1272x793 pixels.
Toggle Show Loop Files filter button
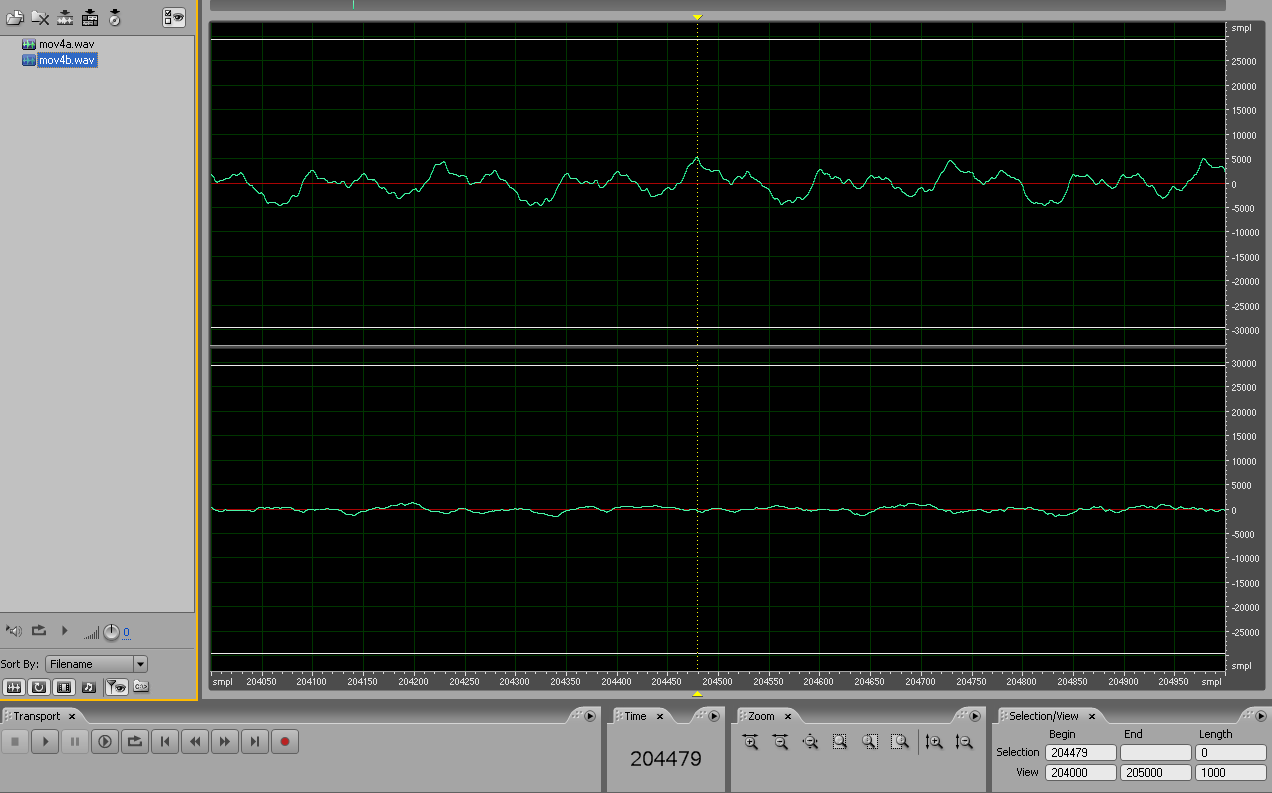[39, 687]
